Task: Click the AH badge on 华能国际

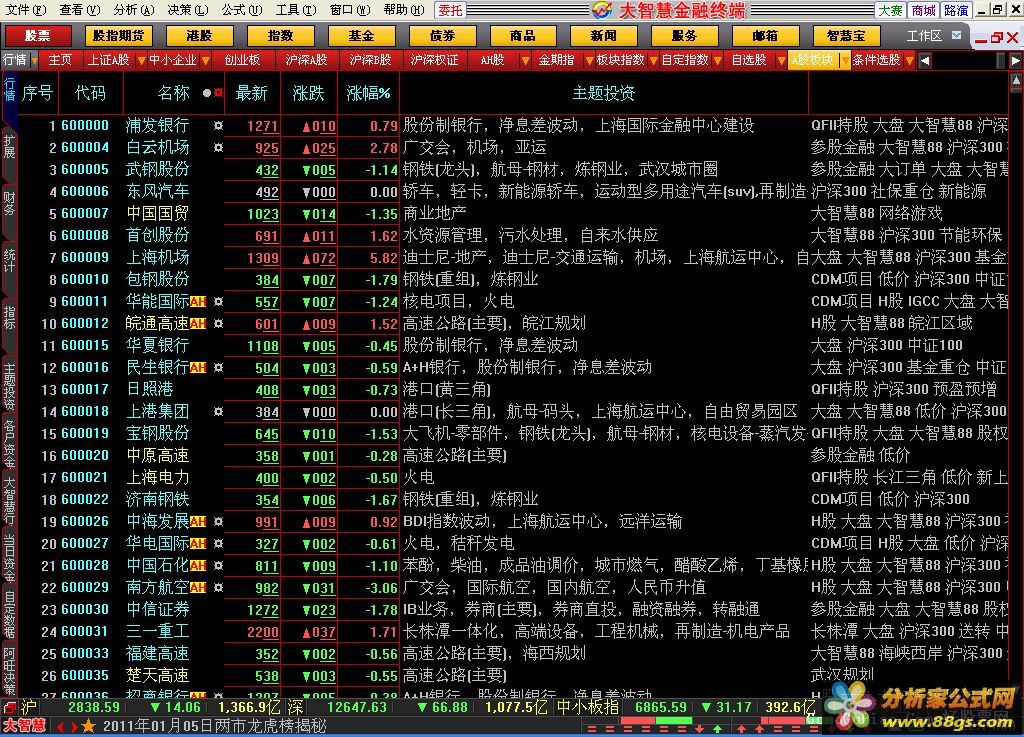Action: [198, 302]
